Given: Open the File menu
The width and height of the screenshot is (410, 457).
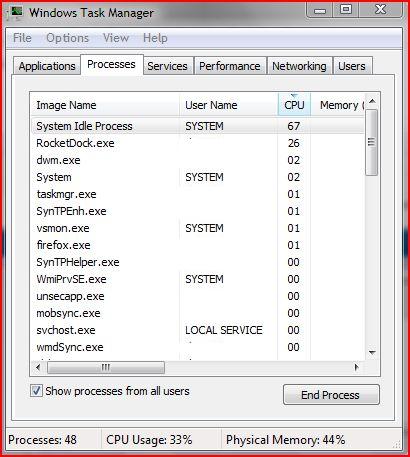Looking at the screenshot, I should pyautogui.click(x=22, y=38).
